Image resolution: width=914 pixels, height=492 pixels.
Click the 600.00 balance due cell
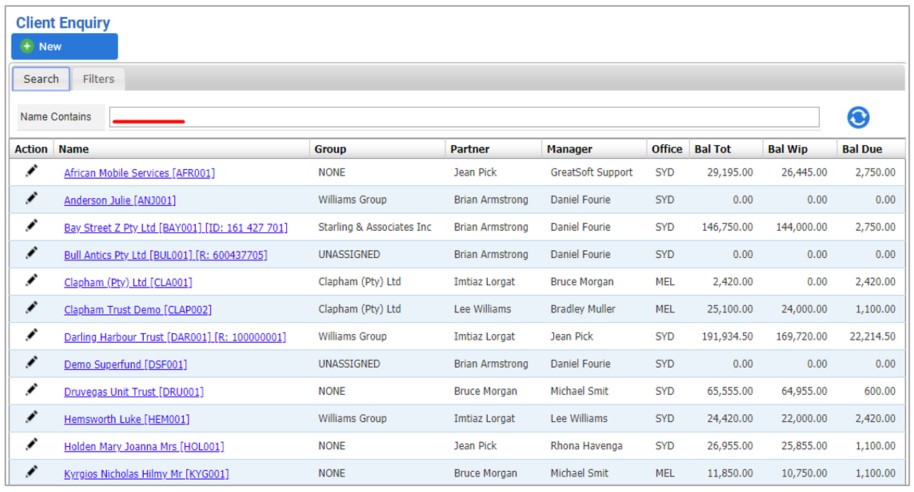pyautogui.click(x=880, y=391)
